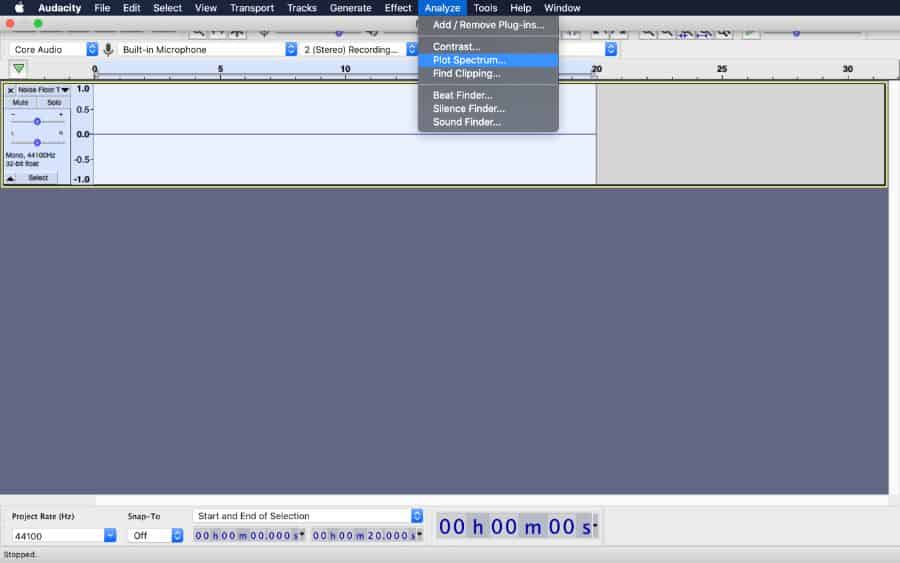
Task: Click the timeline ruler at 25 seconds
Action: coord(721,70)
